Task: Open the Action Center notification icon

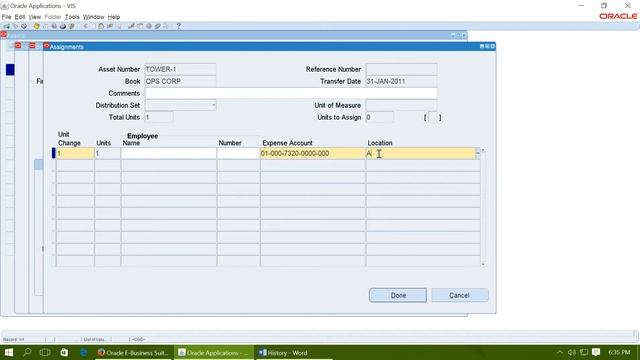Action: 596,352
